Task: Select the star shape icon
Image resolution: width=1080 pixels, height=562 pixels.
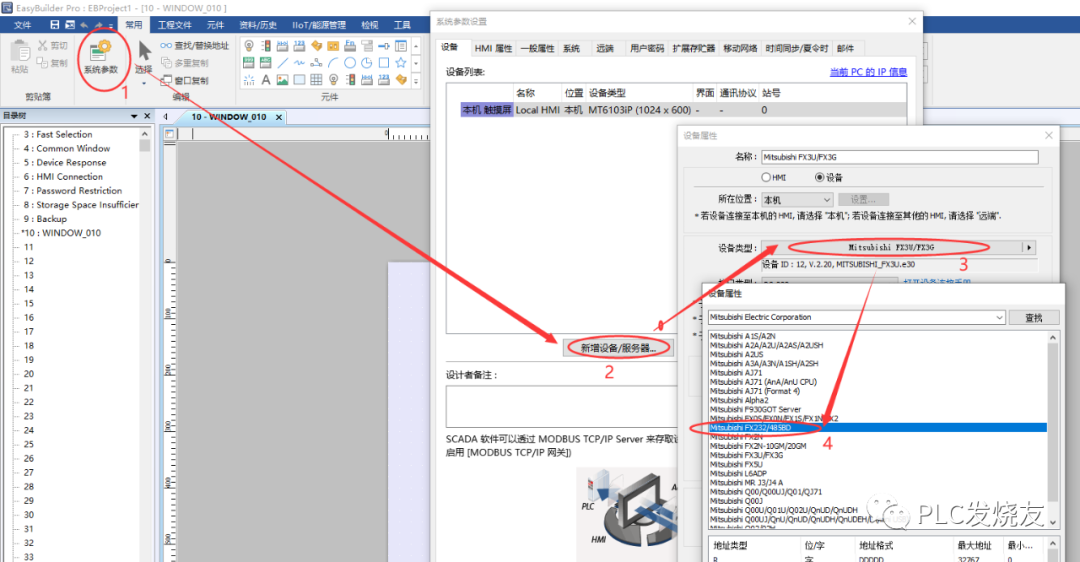Action: [401, 62]
